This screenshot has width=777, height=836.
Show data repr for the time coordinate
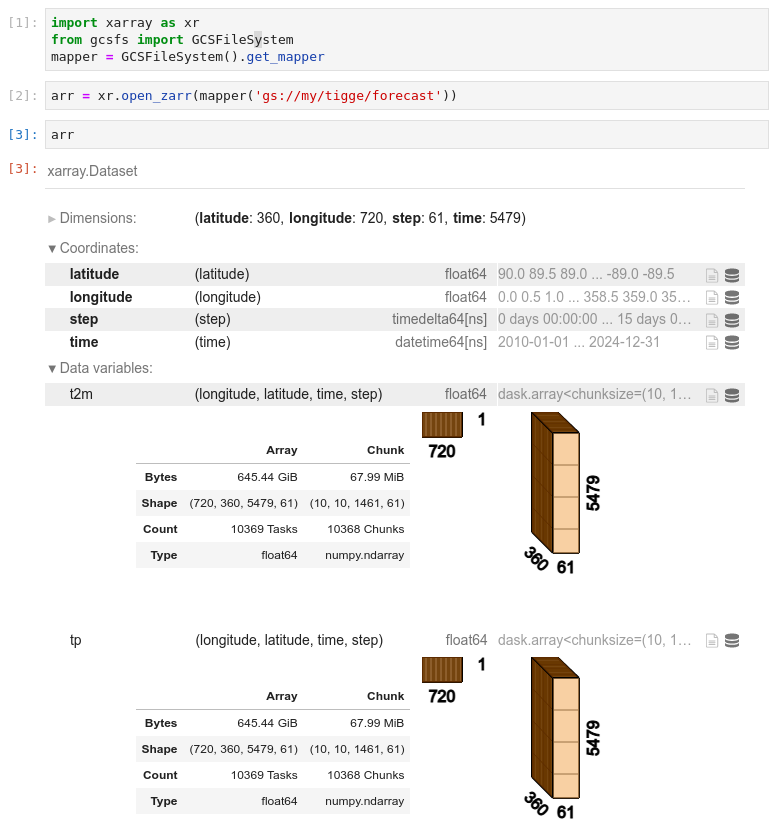coord(732,342)
